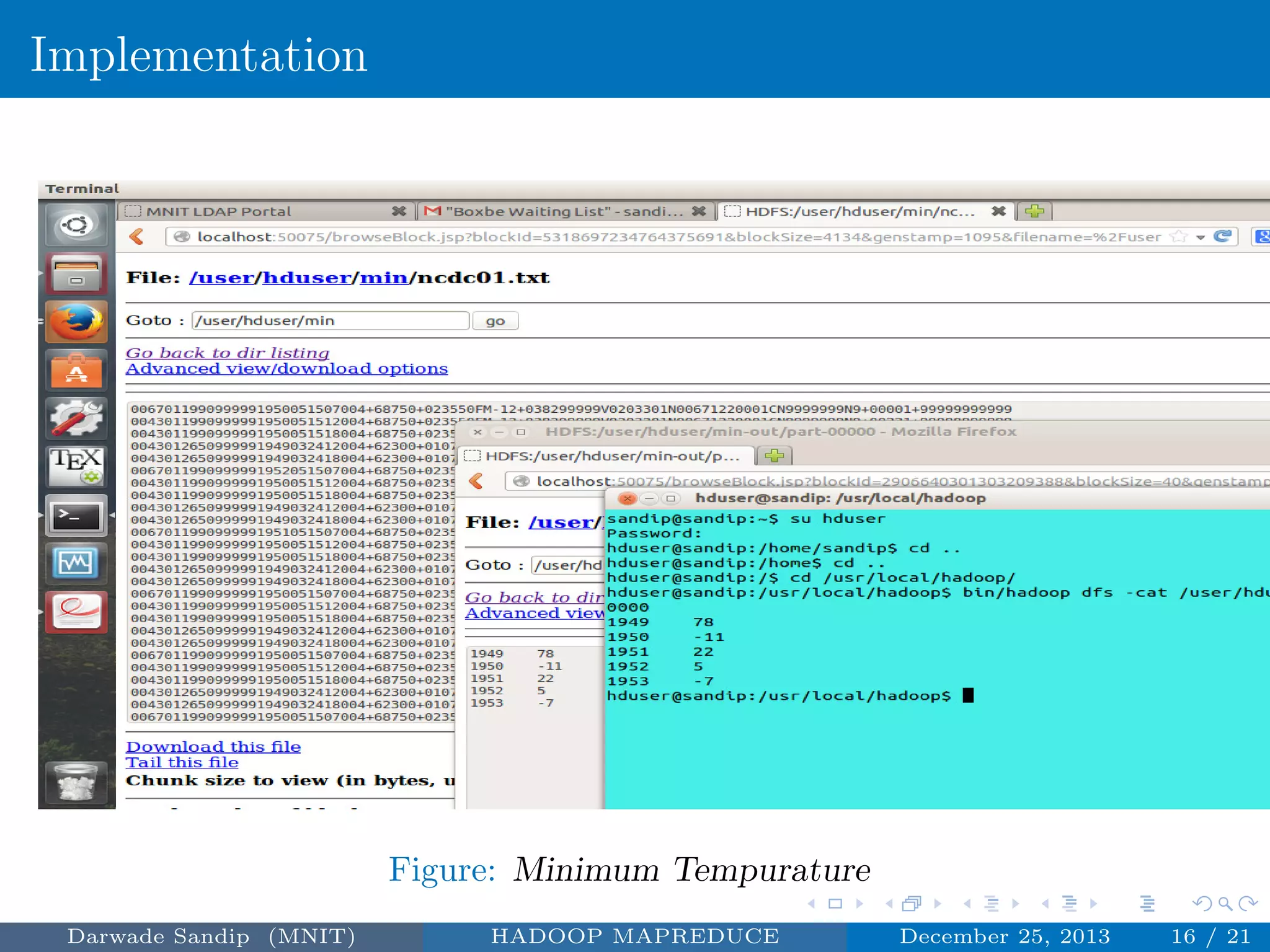Screen dimensions: 1270x952
Task: Open the min breadcrumb link
Action: click(x=384, y=278)
